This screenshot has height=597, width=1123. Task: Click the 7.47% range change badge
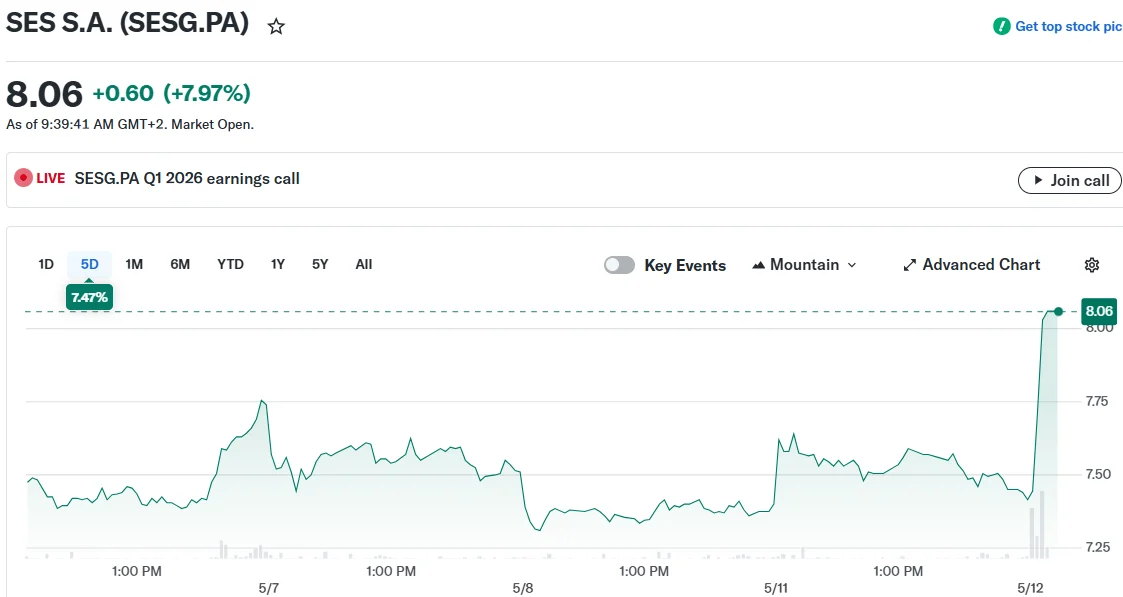pyautogui.click(x=90, y=297)
